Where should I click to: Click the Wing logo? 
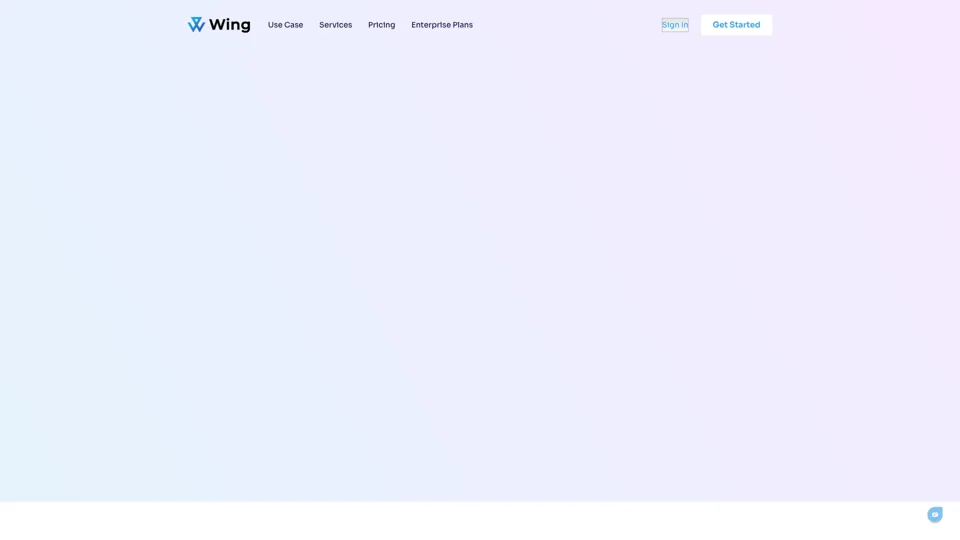click(219, 24)
